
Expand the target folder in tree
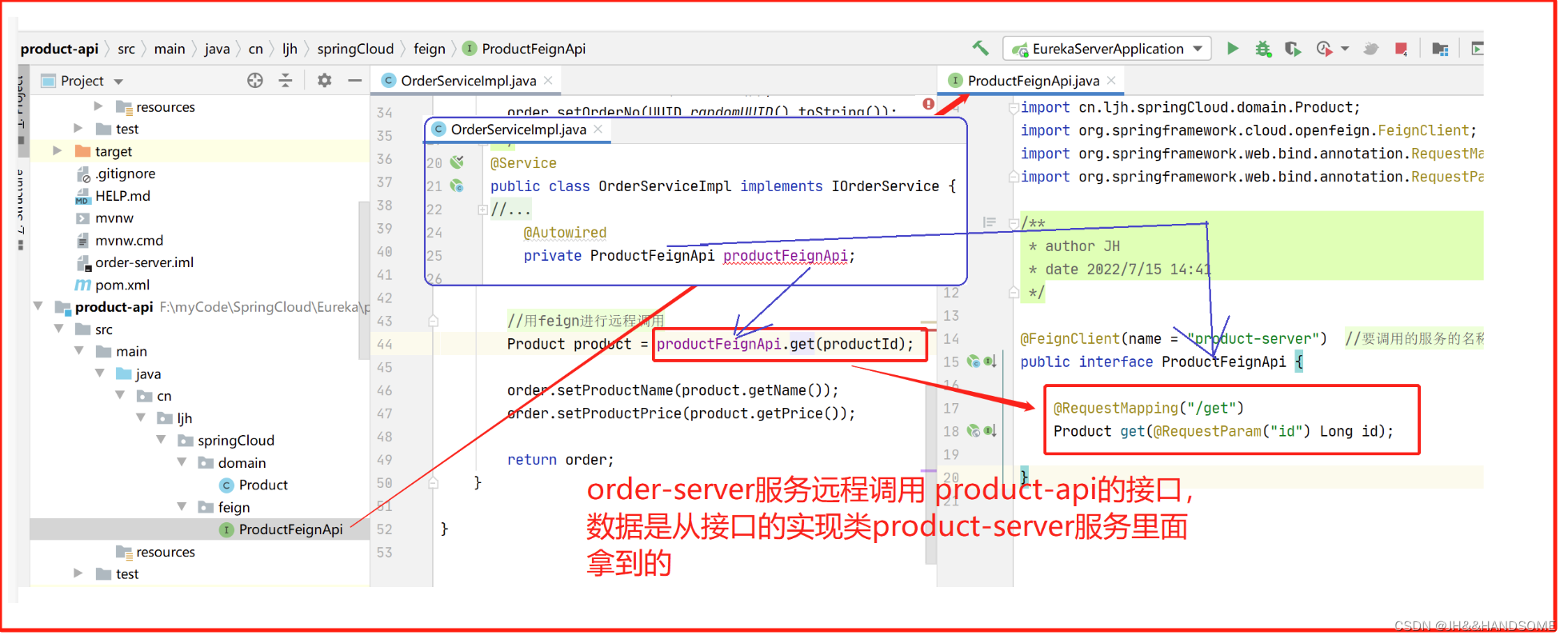coord(57,150)
